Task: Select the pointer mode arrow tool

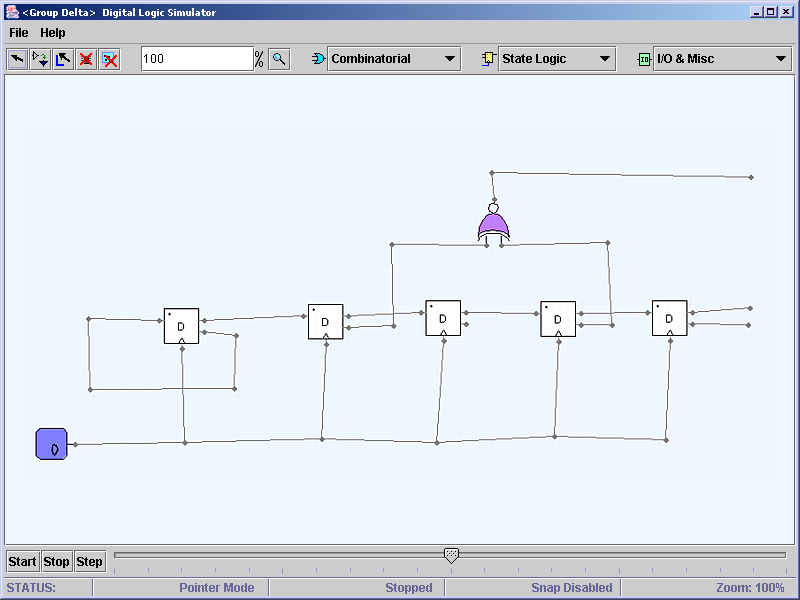Action: (18, 59)
